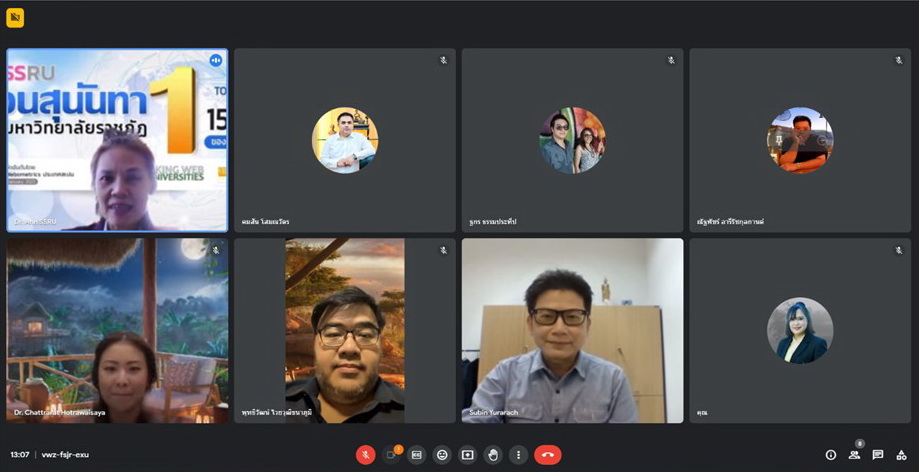The height and width of the screenshot is (472, 919).
Task: Raise hand using the hand icon
Action: pos(492,455)
